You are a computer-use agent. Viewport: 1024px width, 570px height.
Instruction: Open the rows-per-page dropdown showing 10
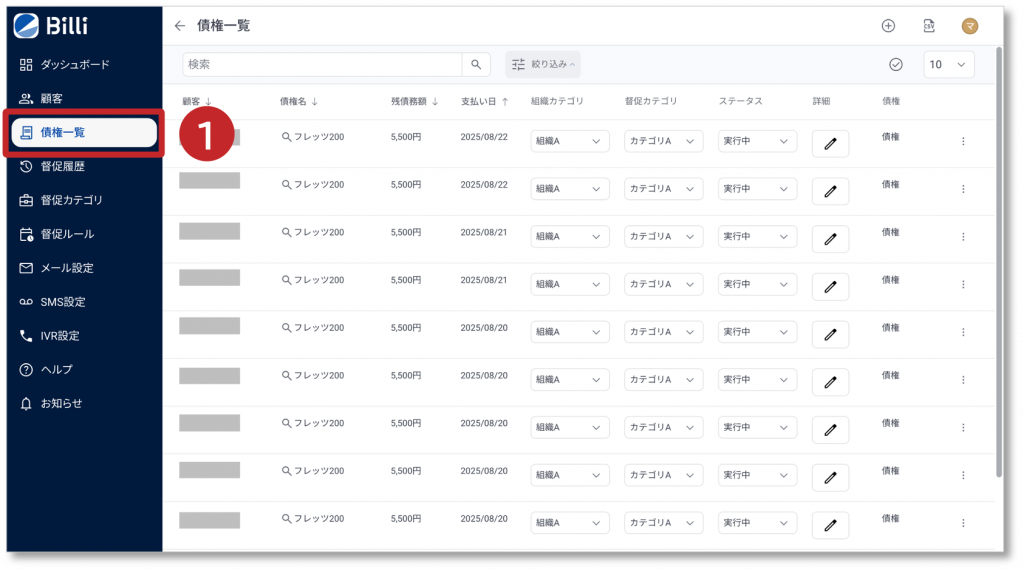point(948,64)
